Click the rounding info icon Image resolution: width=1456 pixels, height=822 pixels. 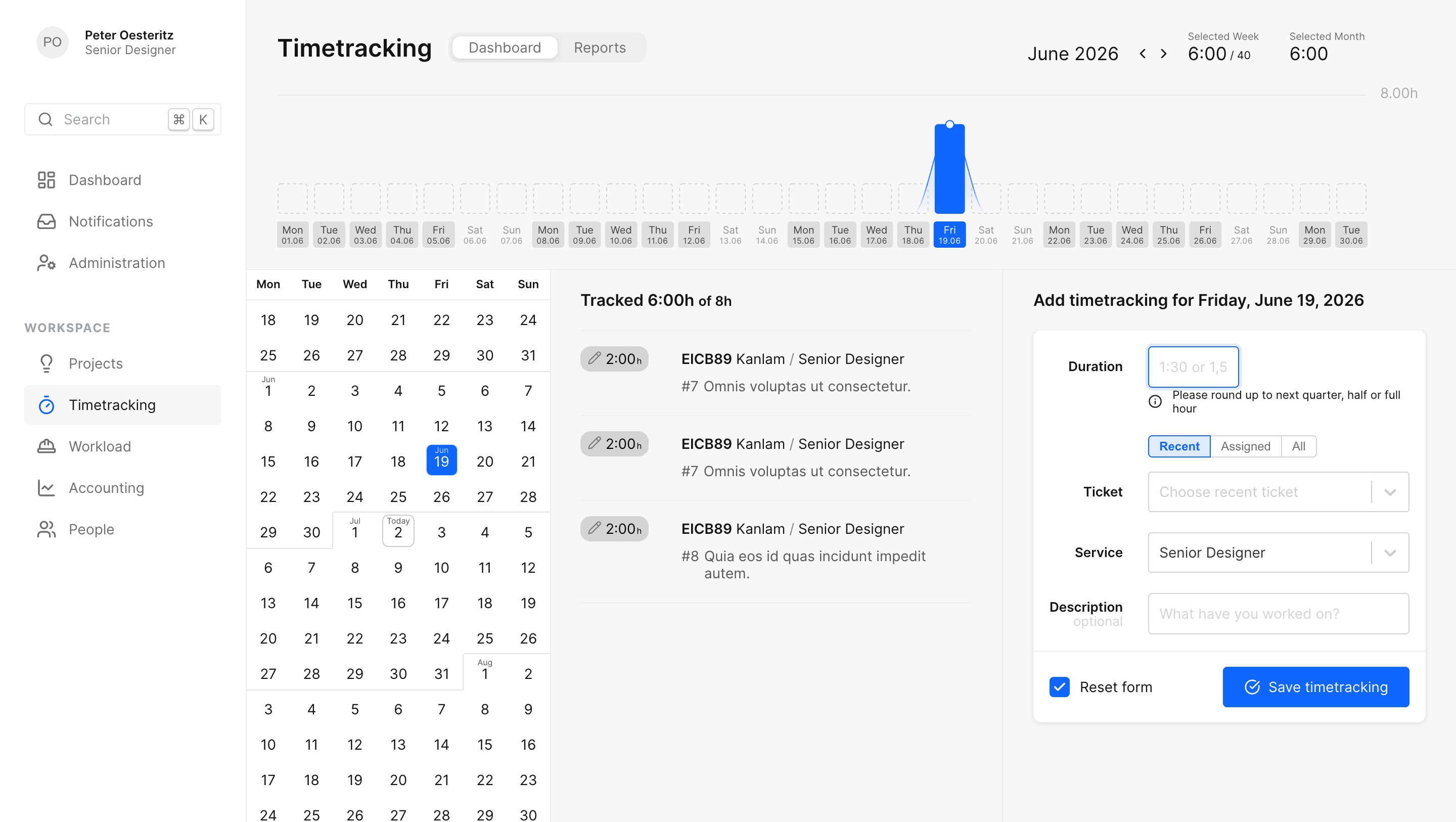(x=1155, y=401)
